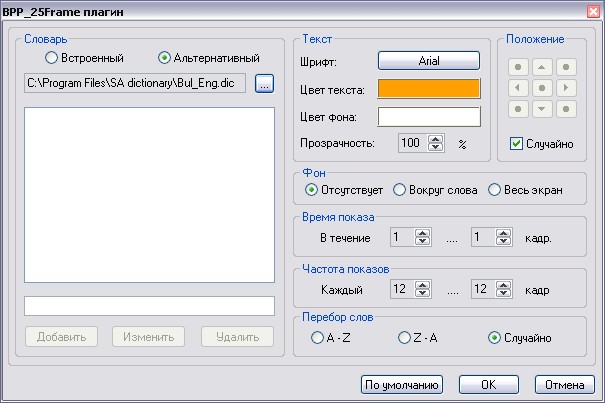The image size is (605, 403).
Task: Decrease first Каждый frame value
Action: (x=422, y=293)
